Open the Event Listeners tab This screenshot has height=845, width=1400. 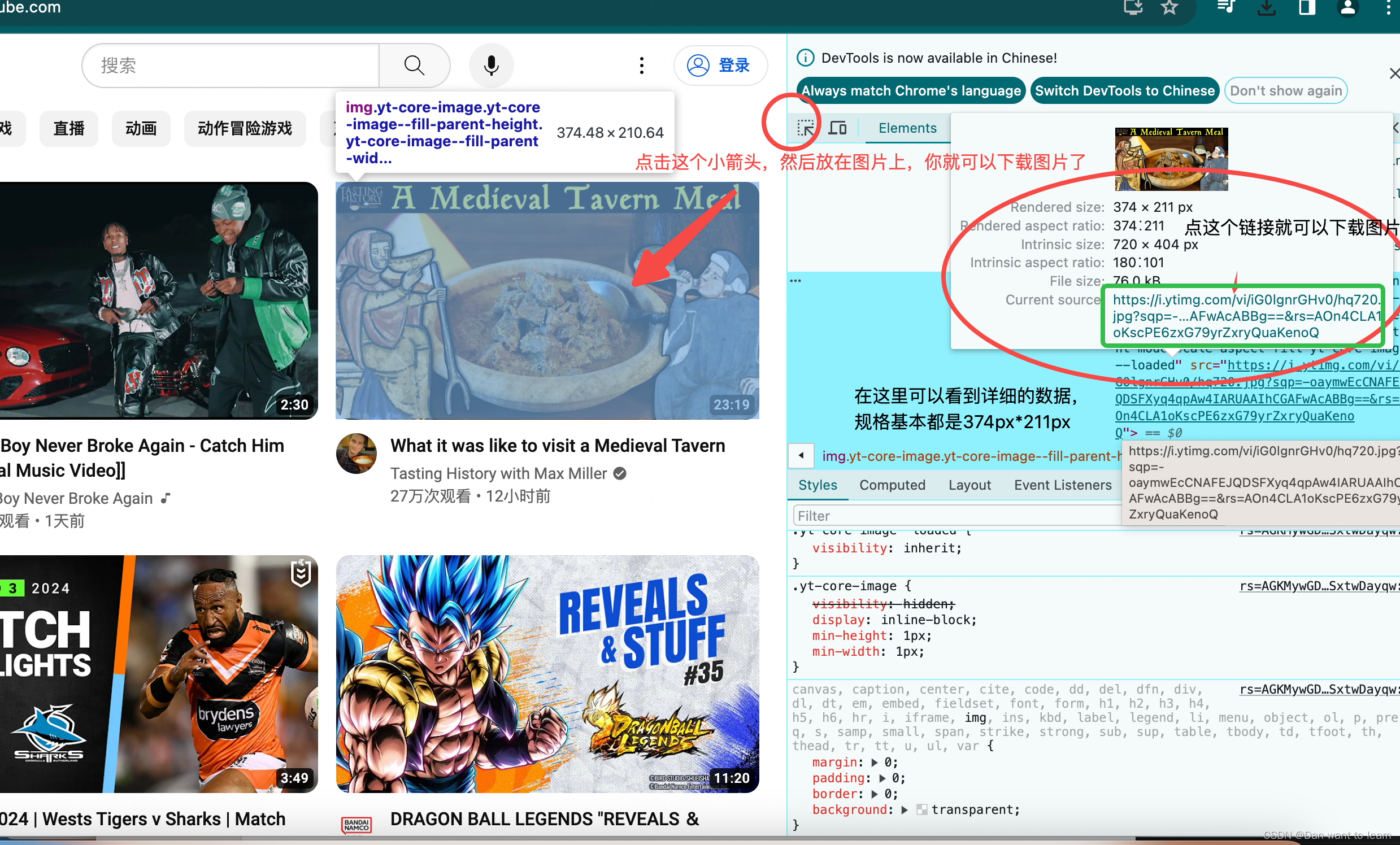[x=1063, y=485]
